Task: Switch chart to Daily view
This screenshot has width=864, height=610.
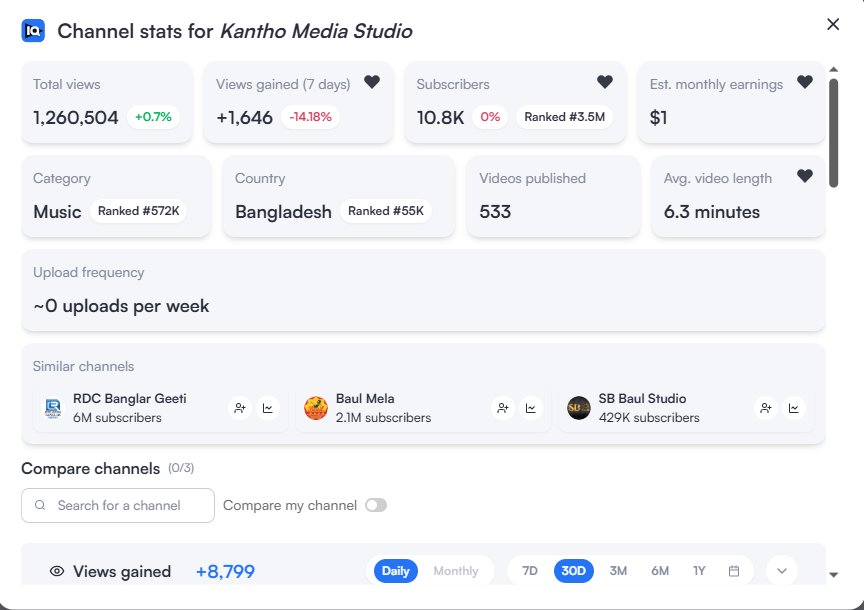Action: point(396,571)
